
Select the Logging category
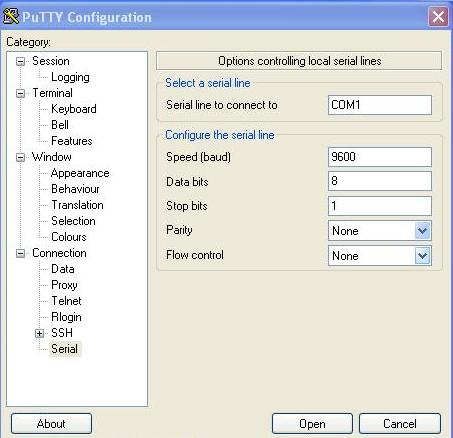tap(70, 77)
